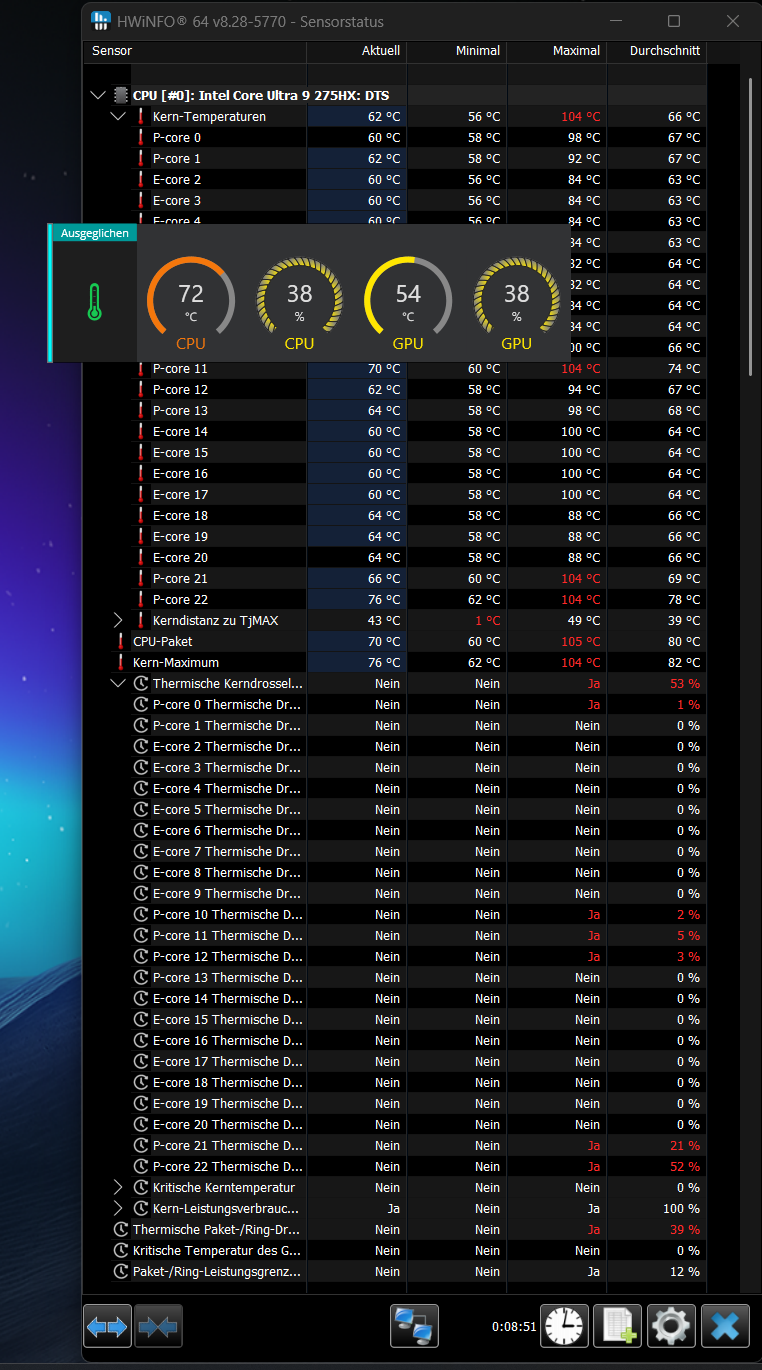Collapse the Thermische Kerndrossel node
Screen dimensions: 762x1370
tap(118, 684)
